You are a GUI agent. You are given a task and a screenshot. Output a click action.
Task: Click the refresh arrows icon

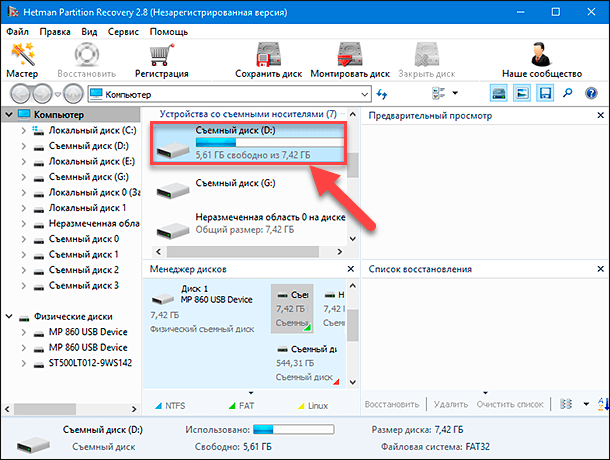382,94
